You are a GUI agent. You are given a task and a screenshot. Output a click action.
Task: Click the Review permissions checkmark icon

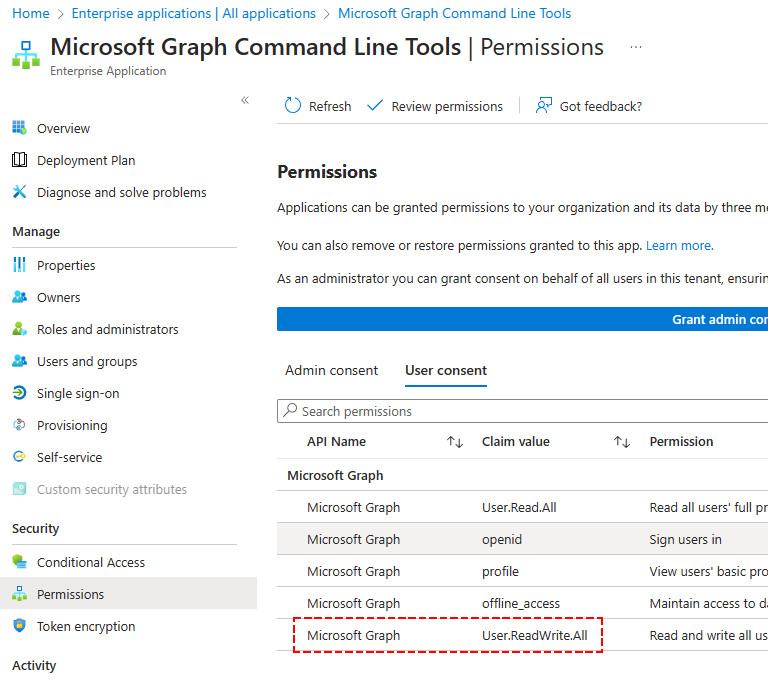coord(375,105)
